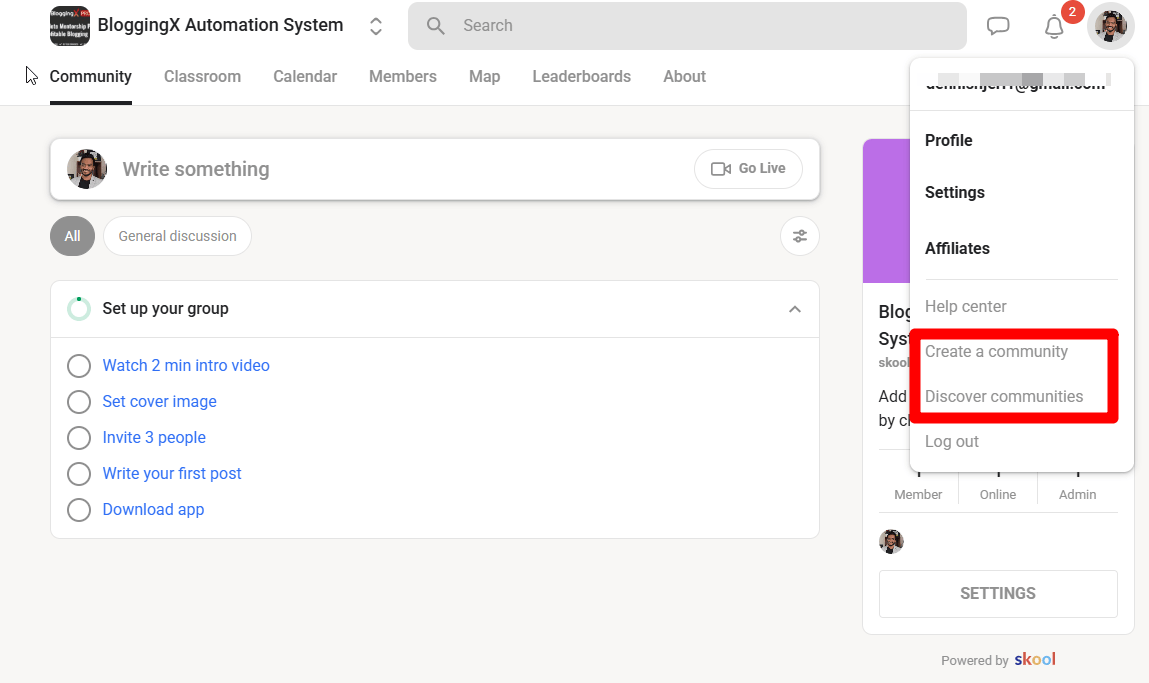Open the chat messages icon
This screenshot has width=1149, height=683.
998,26
